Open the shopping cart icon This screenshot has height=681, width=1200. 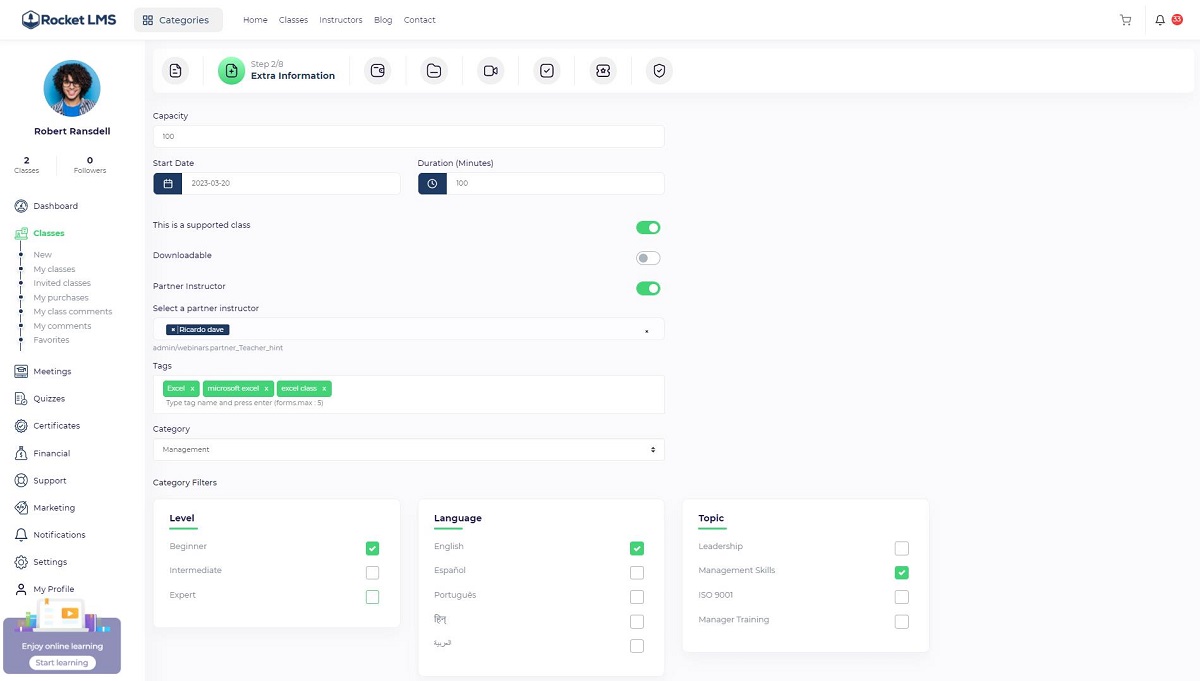coord(1125,20)
